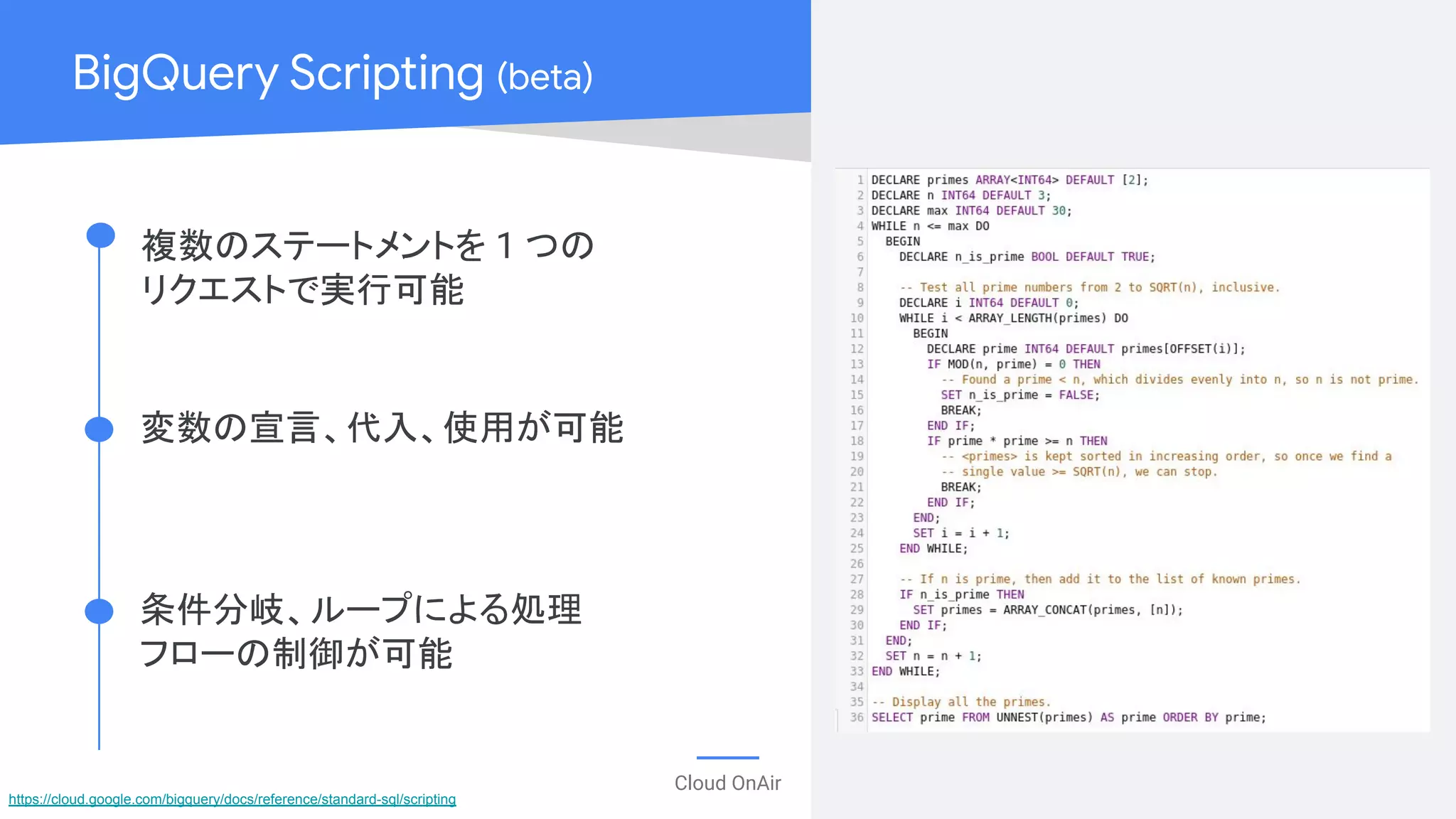Screen dimensions: 1456x819
Task: Click 'END;' on line 31
Action: click(x=899, y=641)
